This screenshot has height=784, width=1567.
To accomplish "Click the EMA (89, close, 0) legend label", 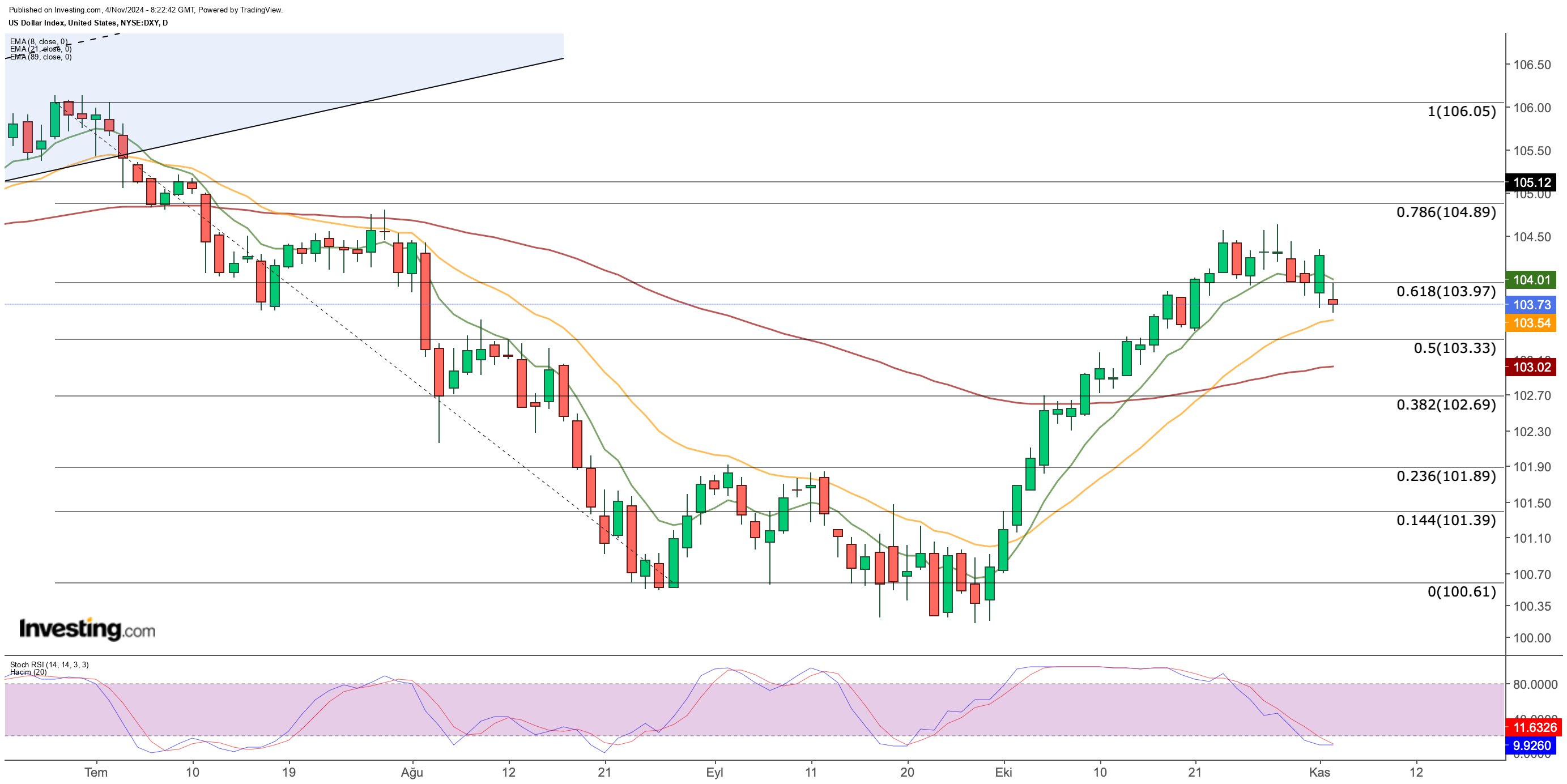I will [40, 57].
